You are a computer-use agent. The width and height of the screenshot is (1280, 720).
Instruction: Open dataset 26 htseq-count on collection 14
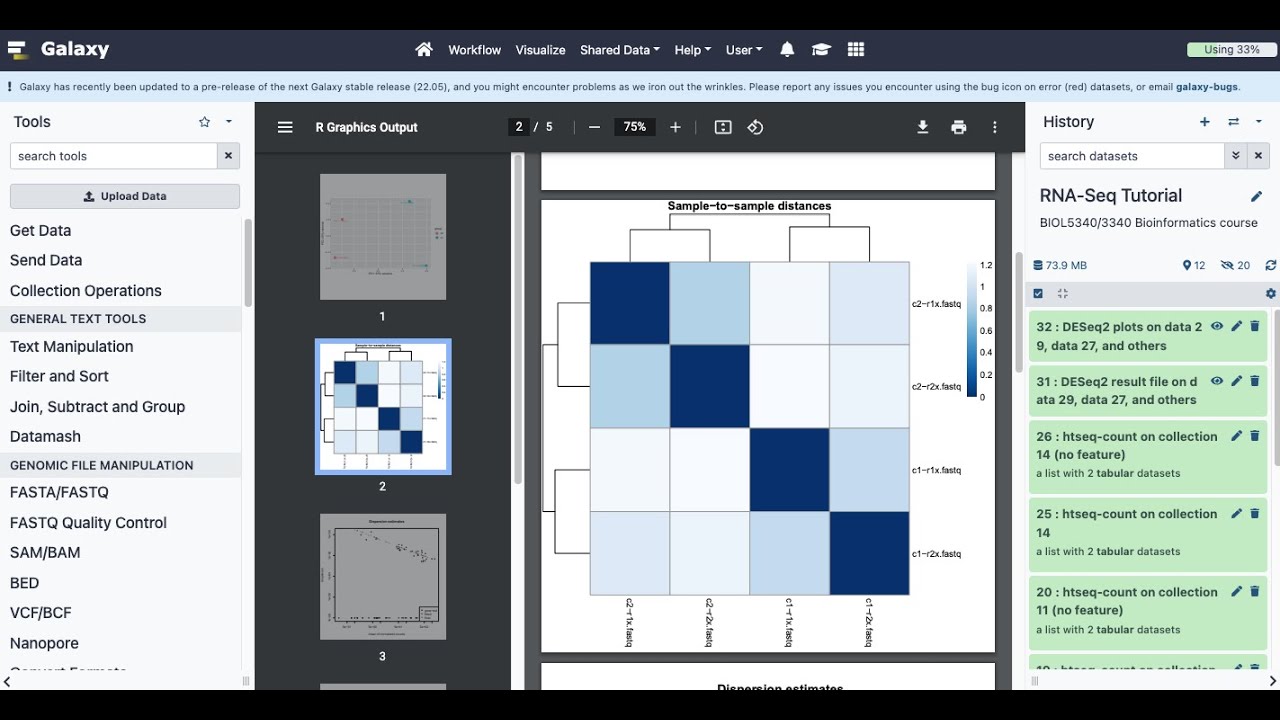point(1126,445)
